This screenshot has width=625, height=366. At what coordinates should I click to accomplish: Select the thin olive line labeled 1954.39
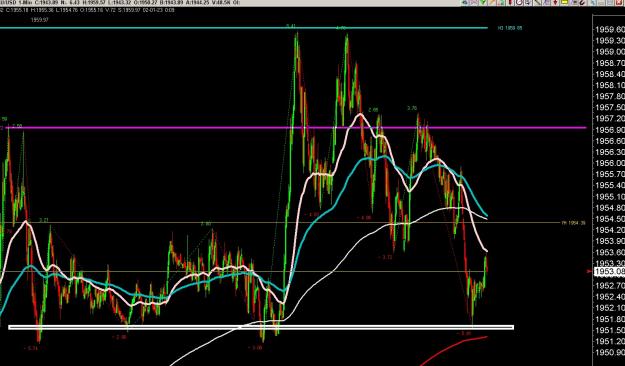[x=279, y=223]
